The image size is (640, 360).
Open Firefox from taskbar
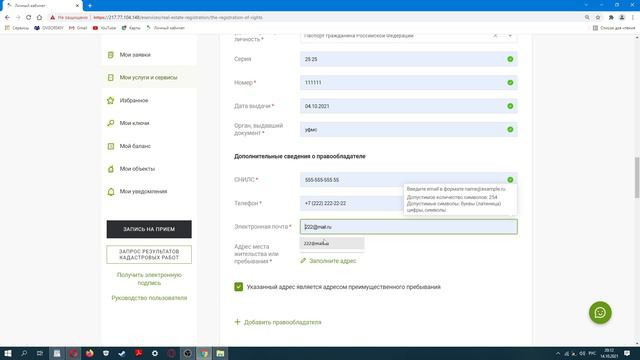point(89,353)
